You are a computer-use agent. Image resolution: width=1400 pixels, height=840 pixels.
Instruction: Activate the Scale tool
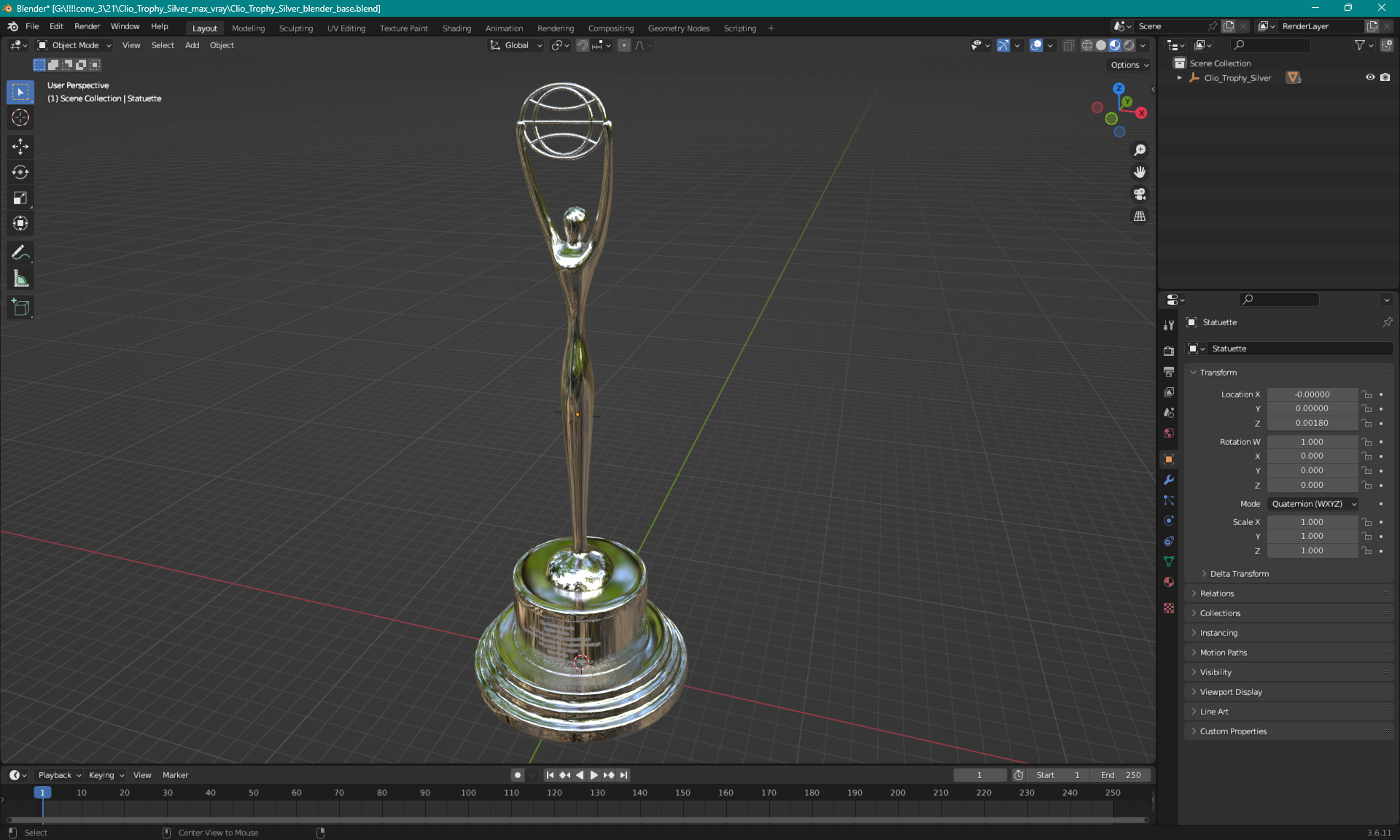20,198
